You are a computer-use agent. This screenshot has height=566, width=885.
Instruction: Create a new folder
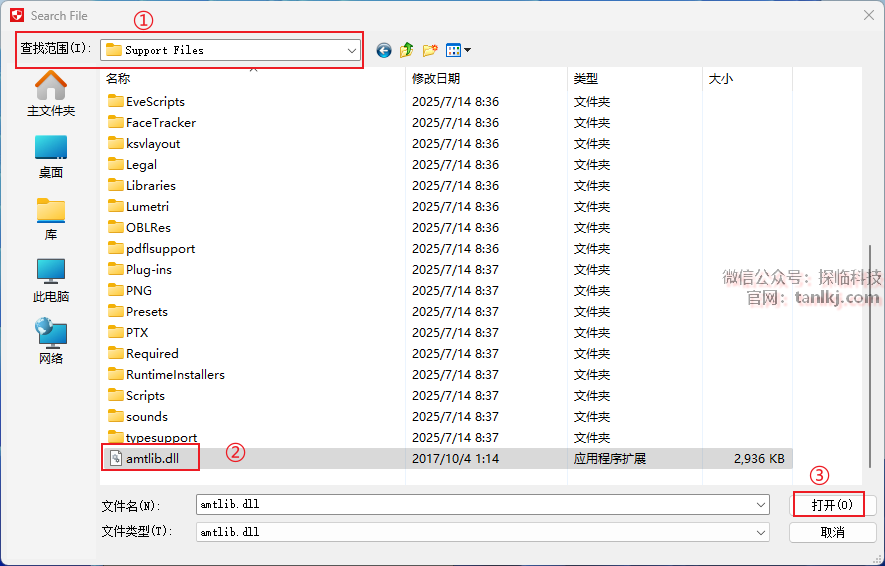[430, 50]
